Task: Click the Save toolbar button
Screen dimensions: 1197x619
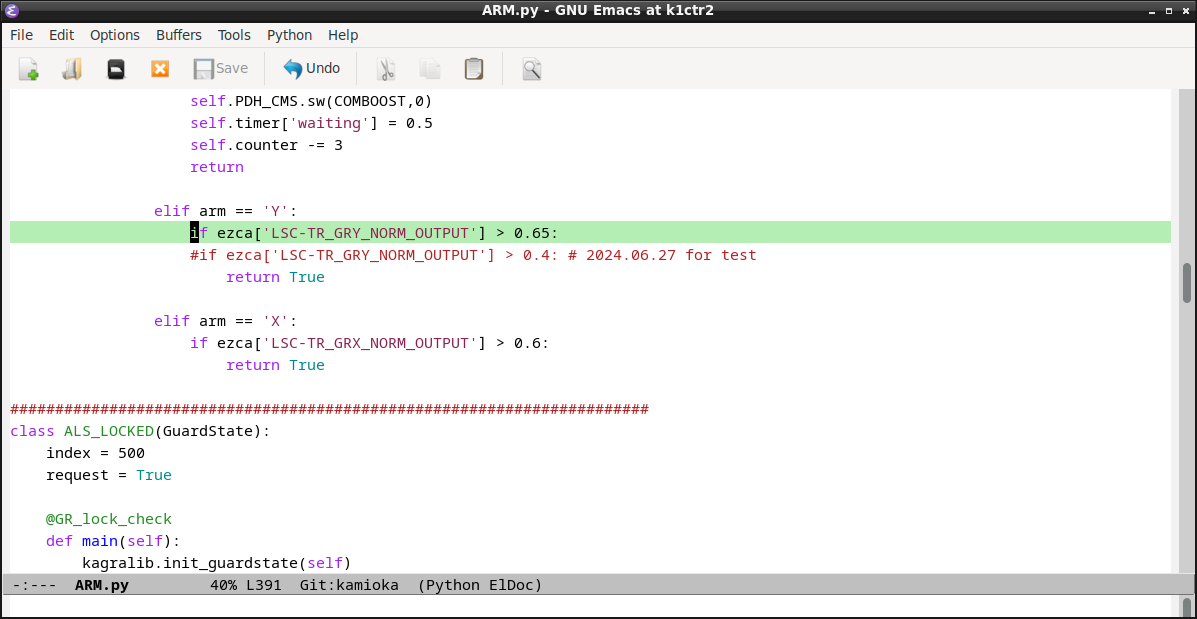Action: (x=221, y=69)
